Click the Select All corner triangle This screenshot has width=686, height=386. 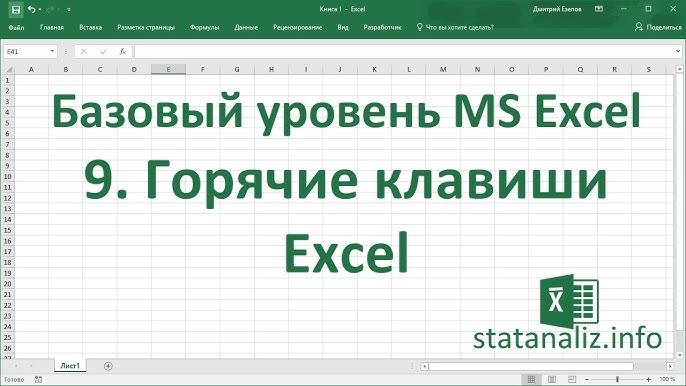click(x=8, y=70)
